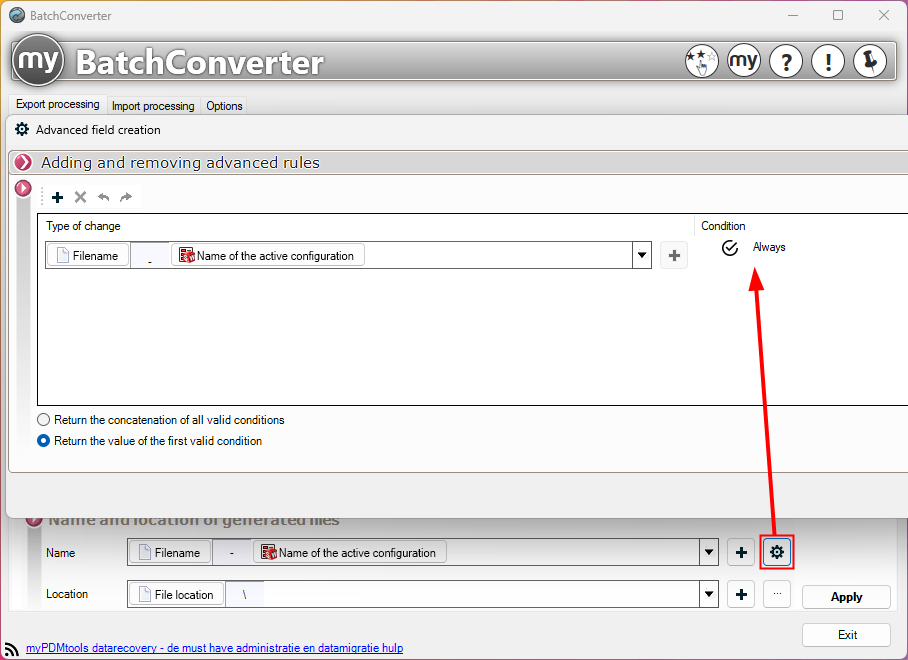Image resolution: width=908 pixels, height=660 pixels.
Task: Switch to the Import processing tab
Action: [152, 106]
